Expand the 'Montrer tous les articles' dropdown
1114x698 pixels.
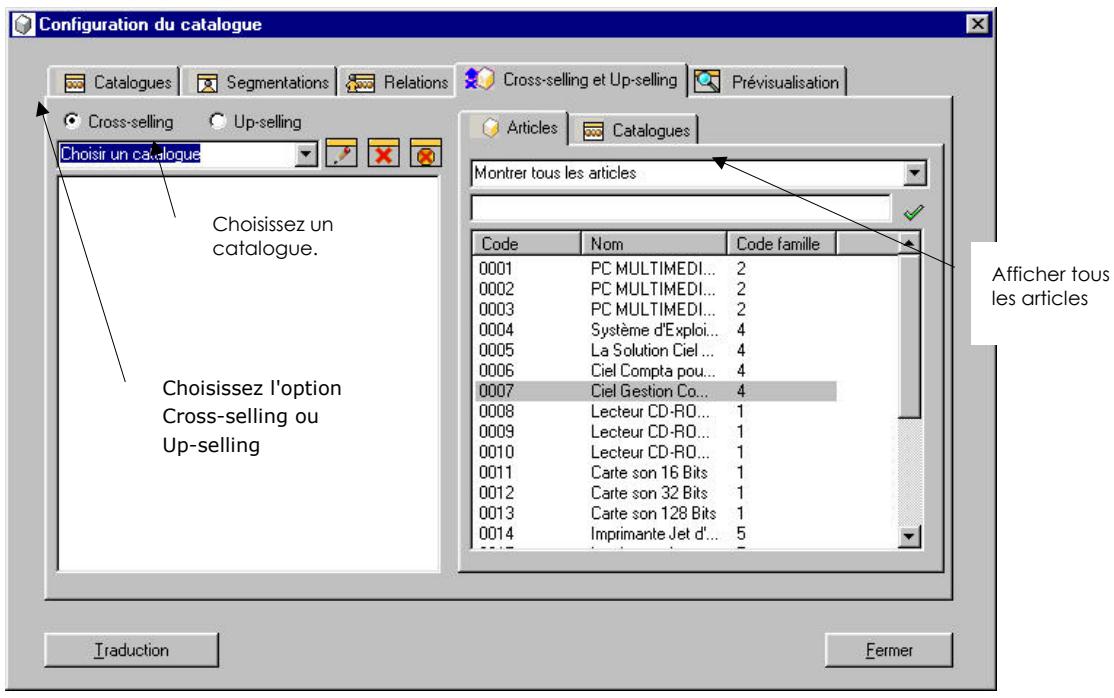pyautogui.click(x=914, y=173)
